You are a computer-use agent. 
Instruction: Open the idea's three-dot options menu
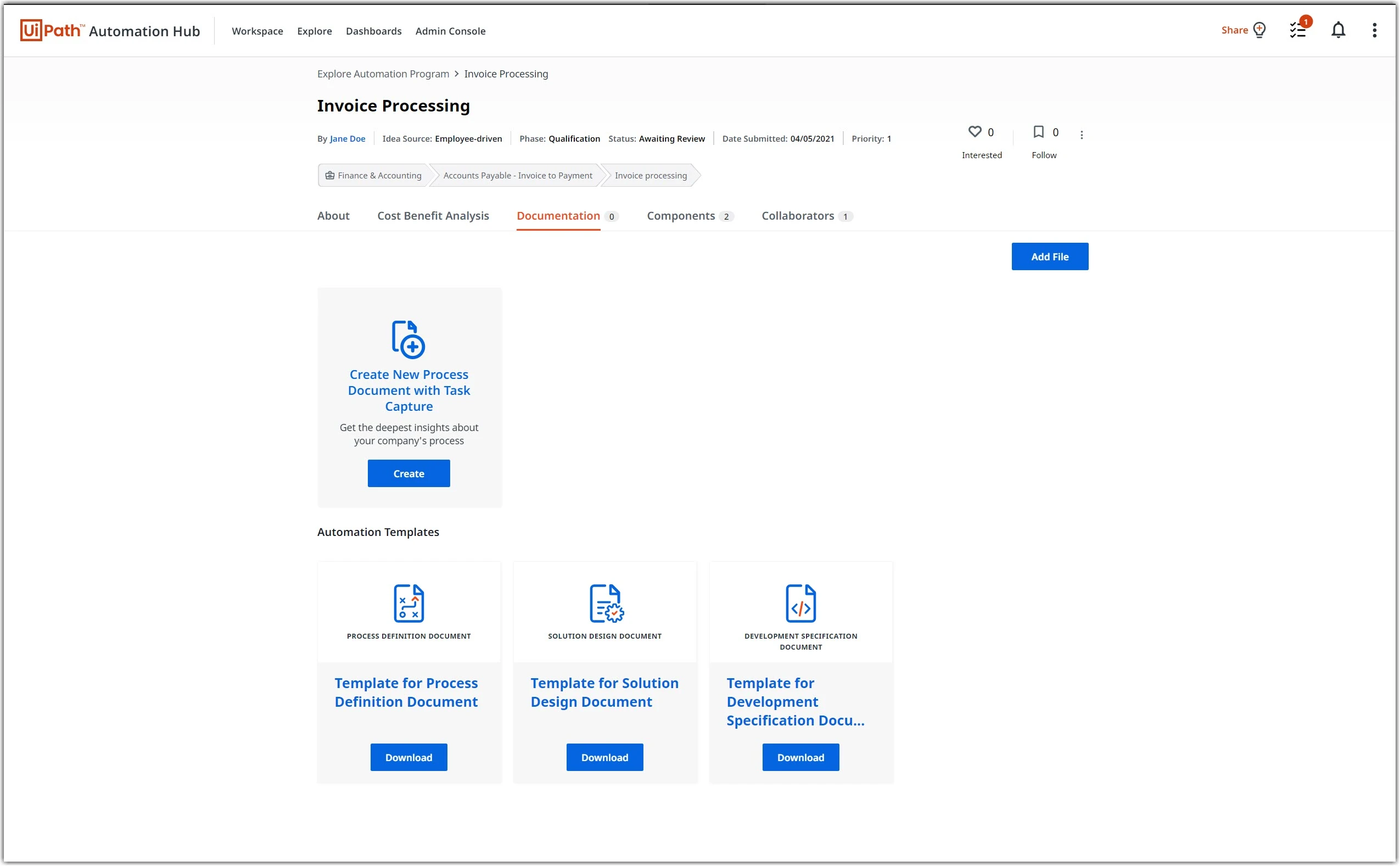pyautogui.click(x=1082, y=135)
